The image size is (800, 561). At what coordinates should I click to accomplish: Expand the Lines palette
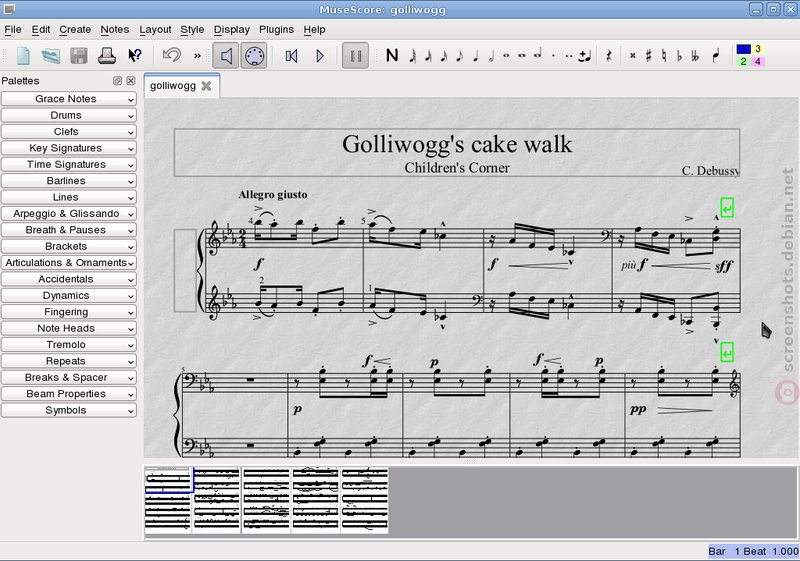(x=69, y=197)
